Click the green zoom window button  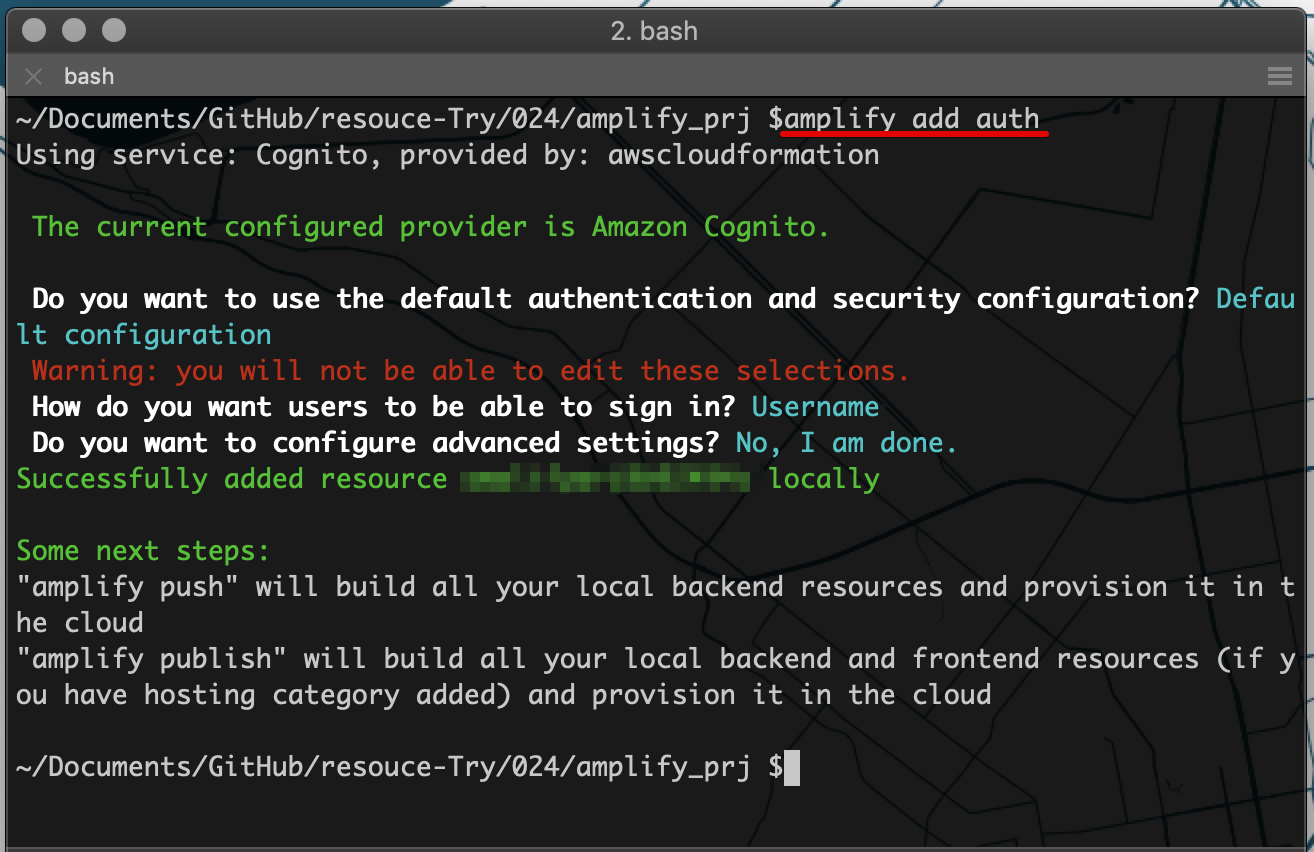114,30
